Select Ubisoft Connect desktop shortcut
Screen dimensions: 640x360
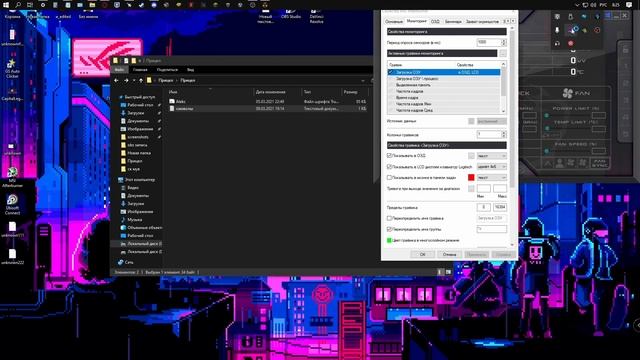(x=12, y=205)
